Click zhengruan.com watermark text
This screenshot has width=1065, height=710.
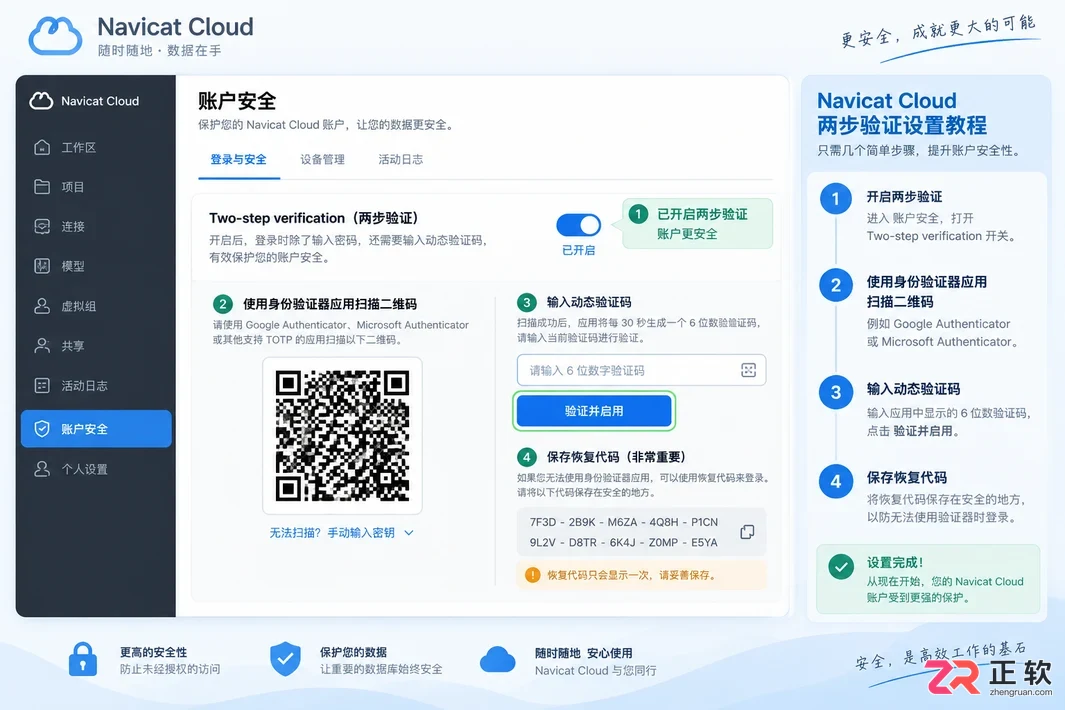pyautogui.click(x=1021, y=692)
